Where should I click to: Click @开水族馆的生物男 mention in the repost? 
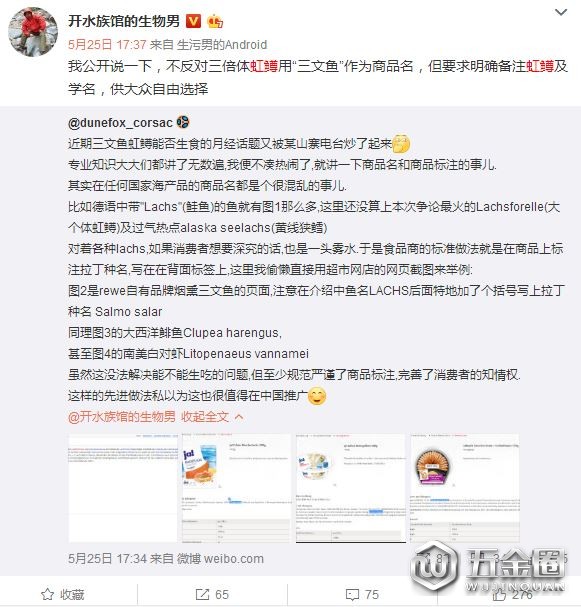click(122, 417)
